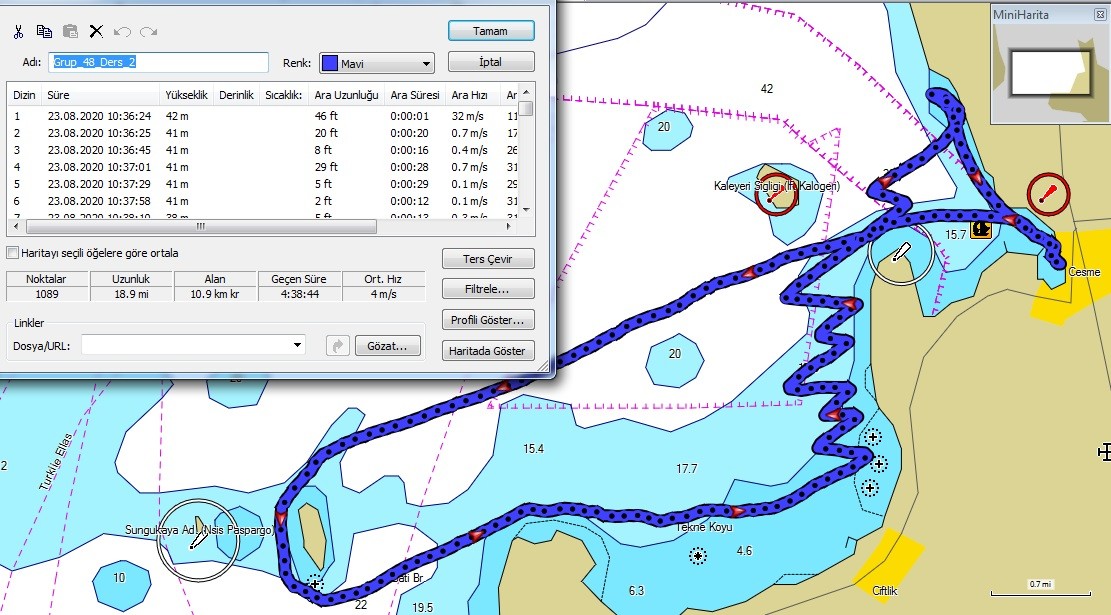Click the Tamam button
This screenshot has height=615, width=1111.
tap(490, 31)
